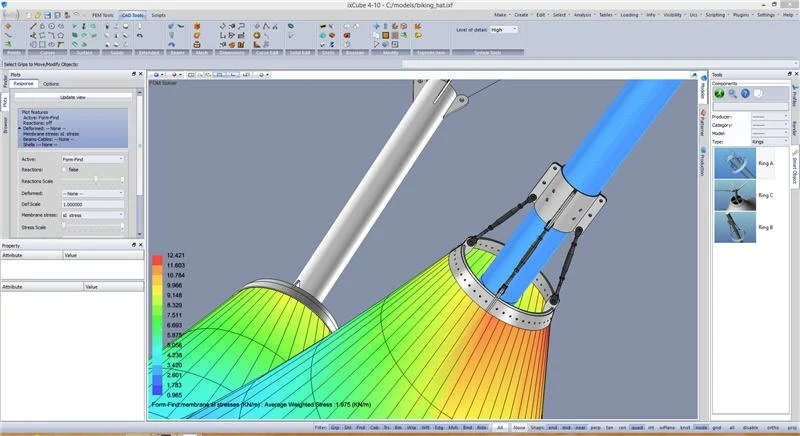Adjust the Stress Scale slider
Image resolution: width=800 pixels, height=436 pixels.
click(93, 226)
